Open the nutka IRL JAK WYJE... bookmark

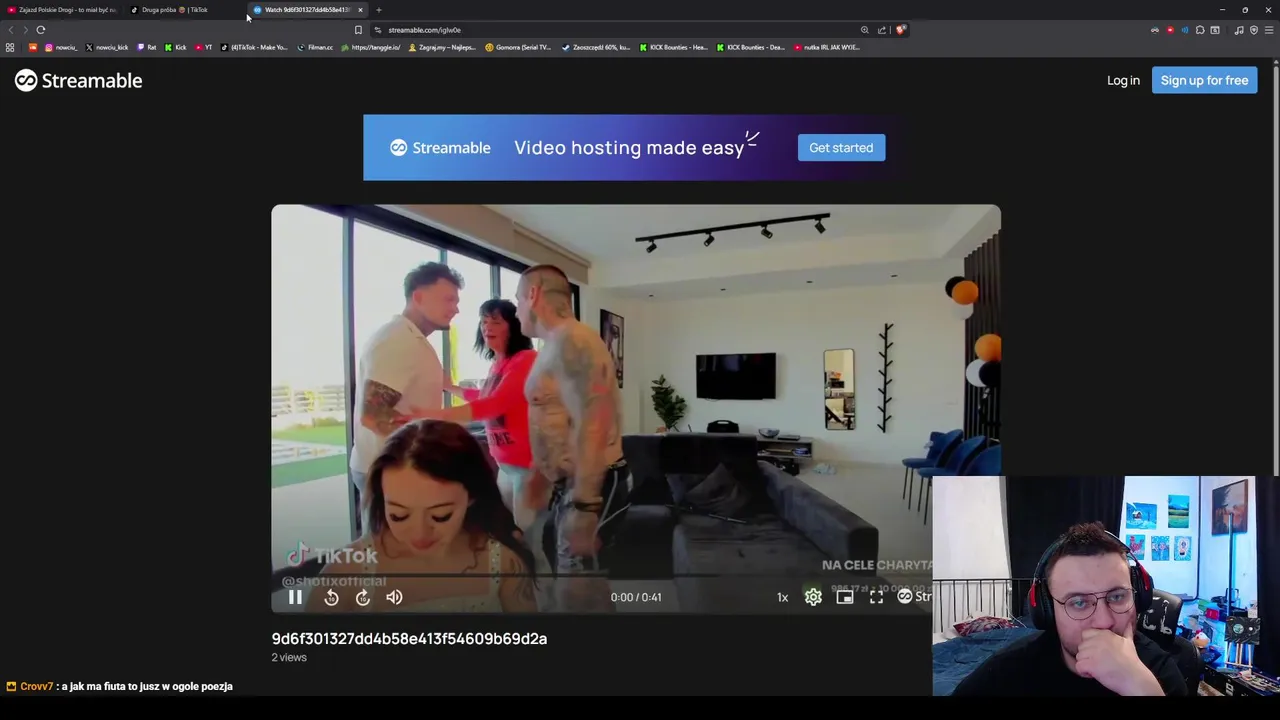point(827,47)
